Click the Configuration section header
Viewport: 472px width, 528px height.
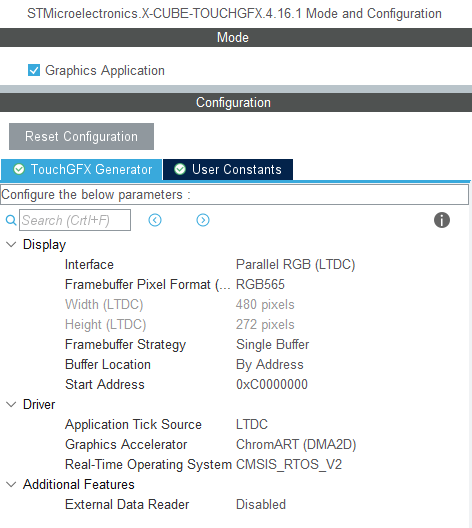233,103
